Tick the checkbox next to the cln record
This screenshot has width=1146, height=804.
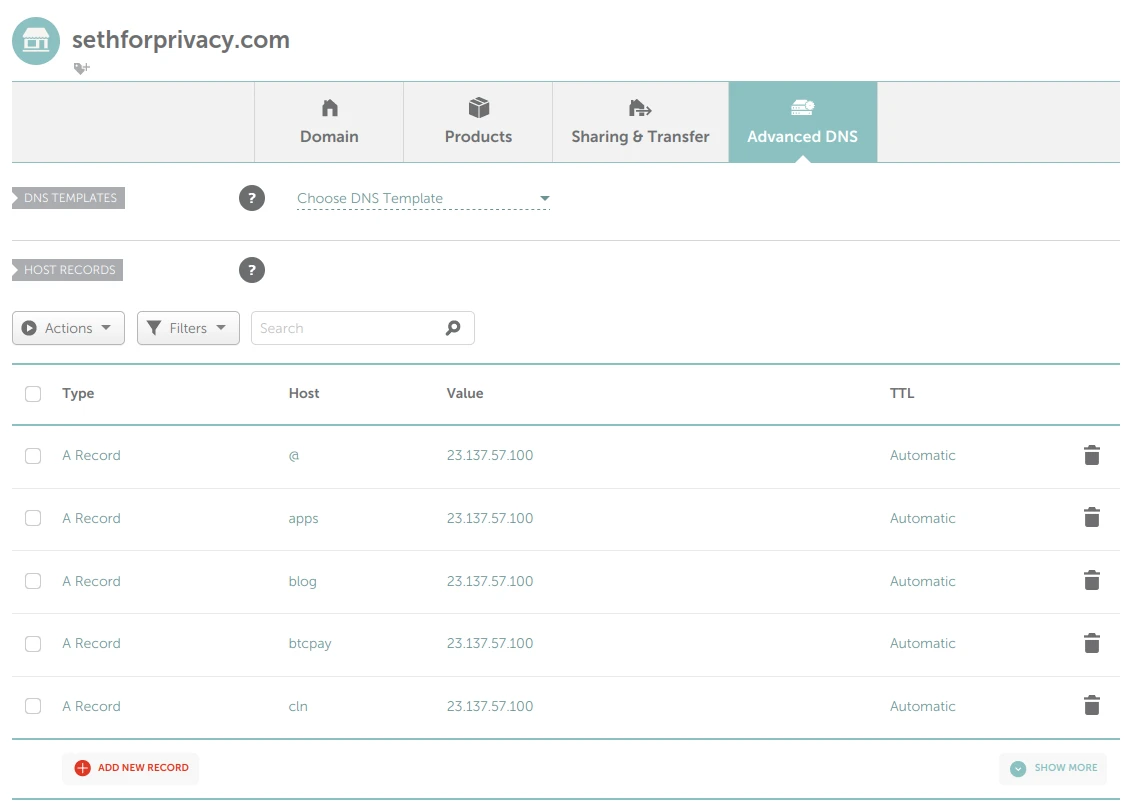point(32,706)
